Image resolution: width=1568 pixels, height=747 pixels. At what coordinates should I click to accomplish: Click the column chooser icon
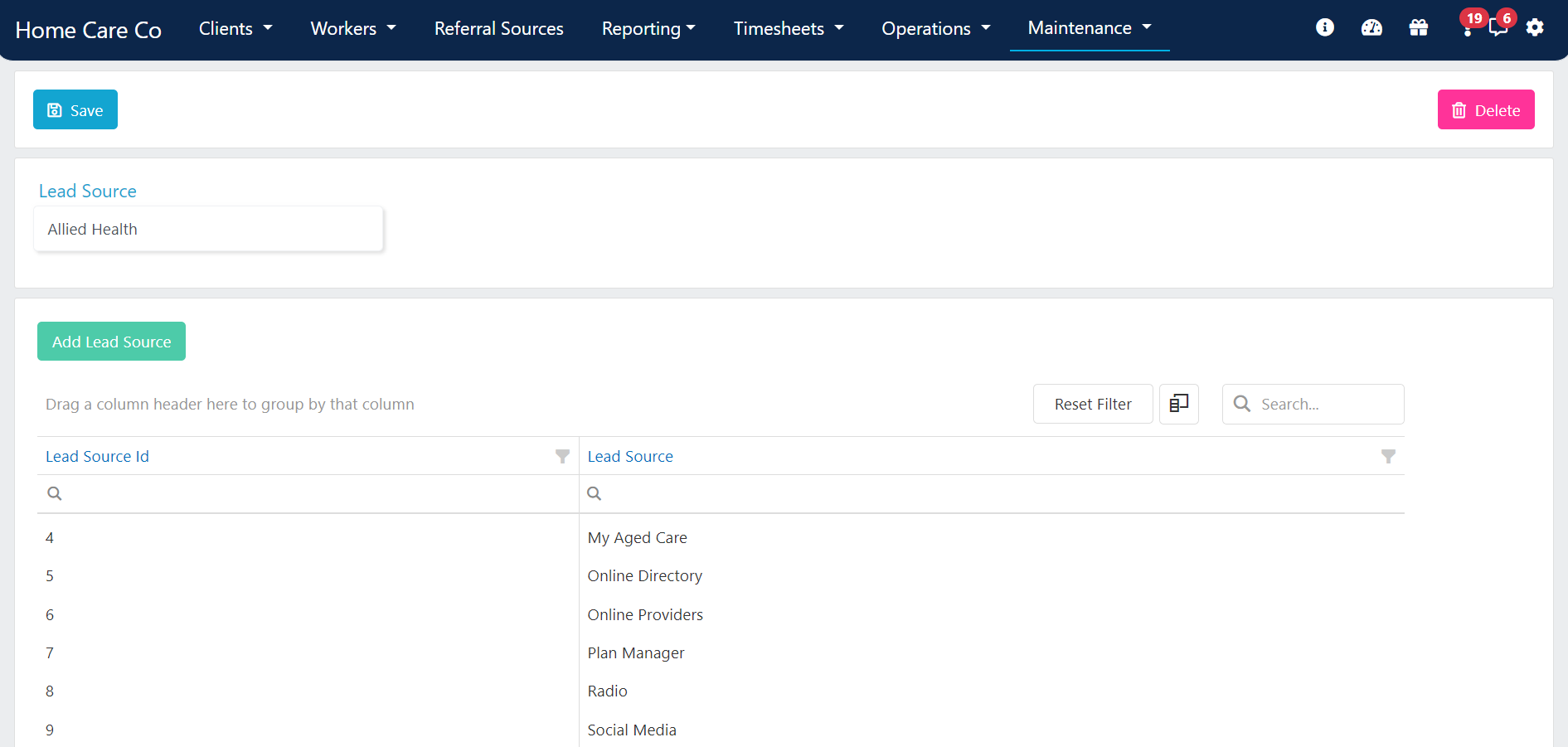(x=1178, y=404)
